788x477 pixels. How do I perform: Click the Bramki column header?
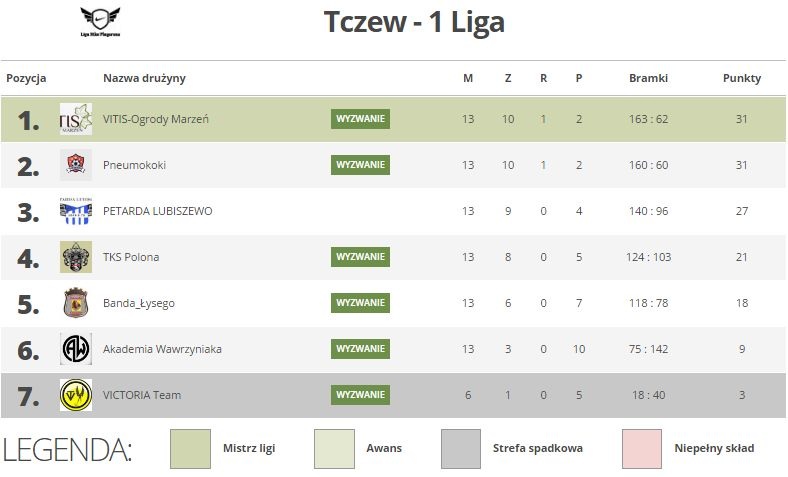coord(648,78)
